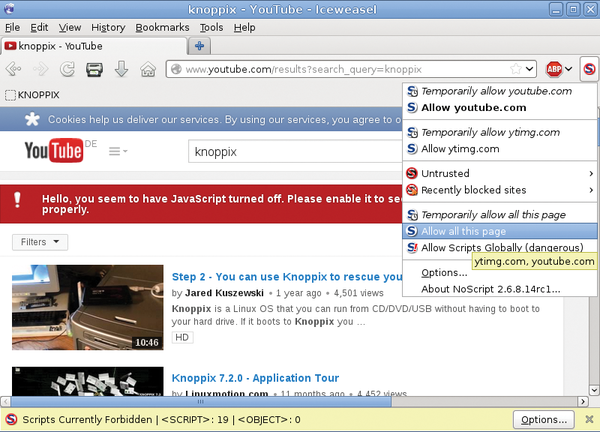The image size is (600, 432).
Task: Click the site identity globe icon
Action: coord(176,69)
